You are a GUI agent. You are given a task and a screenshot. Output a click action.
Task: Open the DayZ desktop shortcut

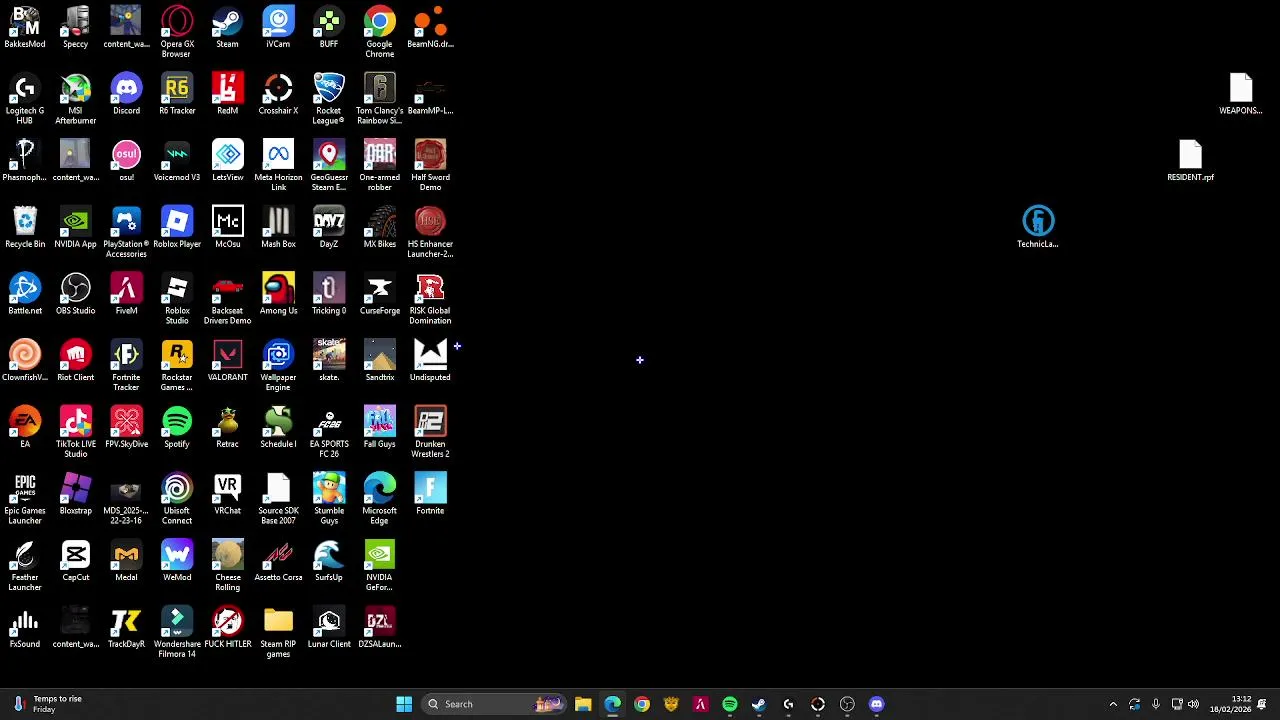[x=329, y=228]
